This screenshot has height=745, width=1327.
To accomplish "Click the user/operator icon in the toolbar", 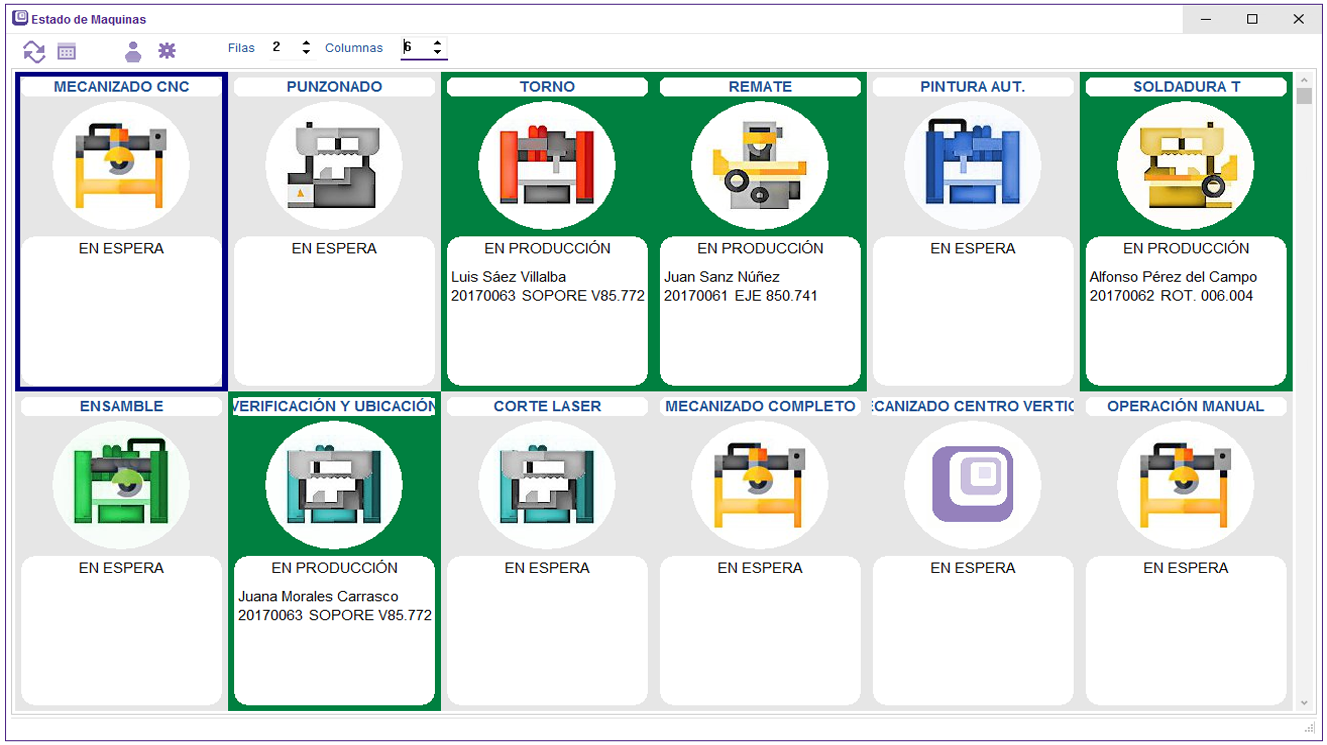I will [x=132, y=51].
